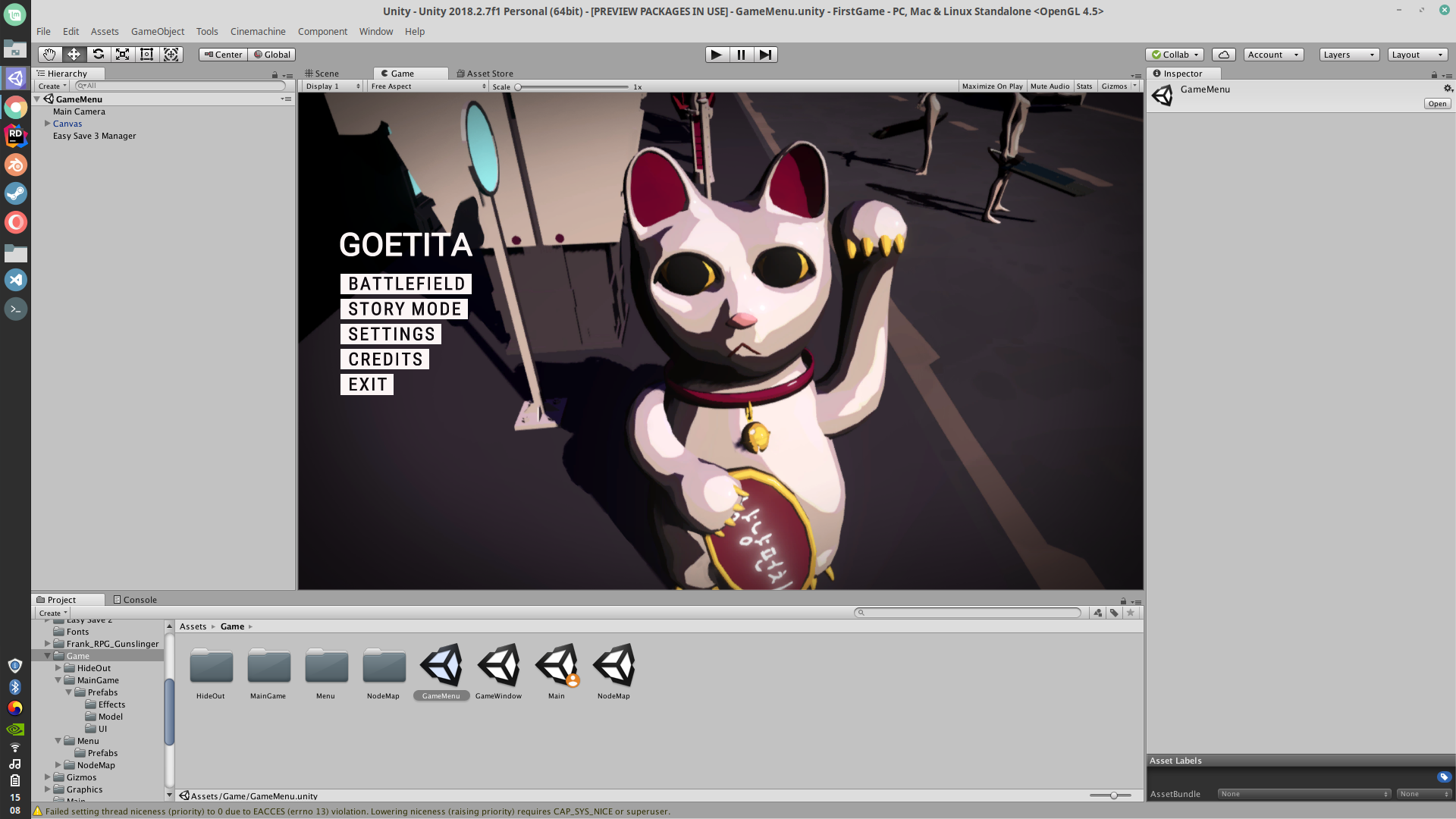Click the Play button
Screen dimensions: 1456x819
click(x=717, y=55)
